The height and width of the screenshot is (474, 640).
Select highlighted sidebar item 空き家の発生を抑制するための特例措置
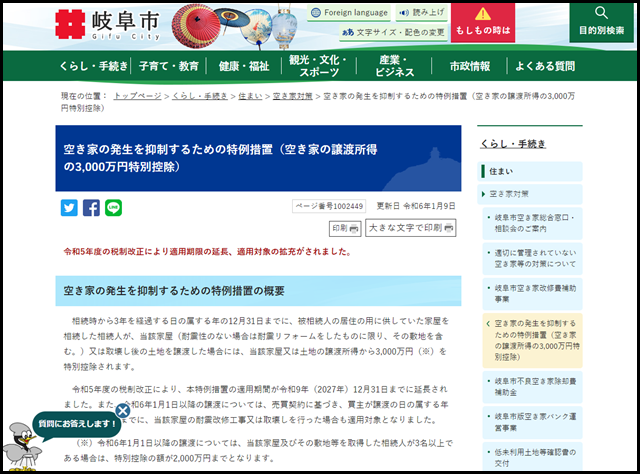532,340
